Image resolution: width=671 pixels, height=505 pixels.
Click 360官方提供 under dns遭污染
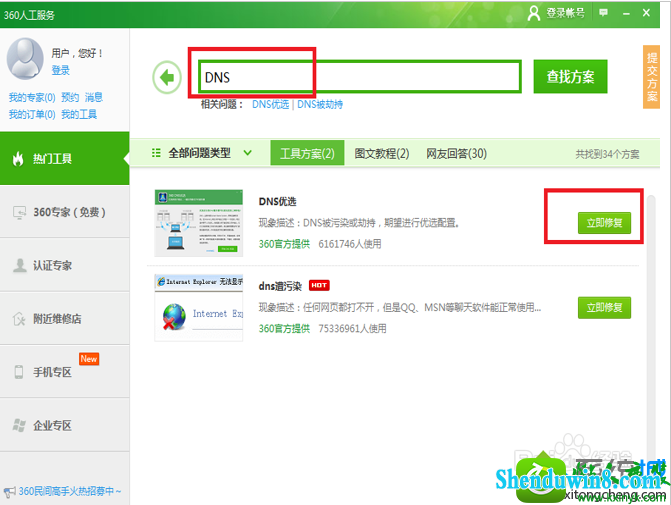click(x=284, y=329)
